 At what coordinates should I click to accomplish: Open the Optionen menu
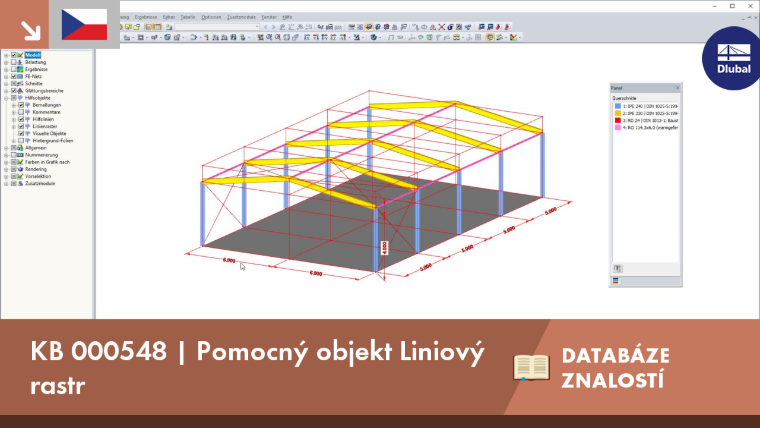click(x=211, y=17)
